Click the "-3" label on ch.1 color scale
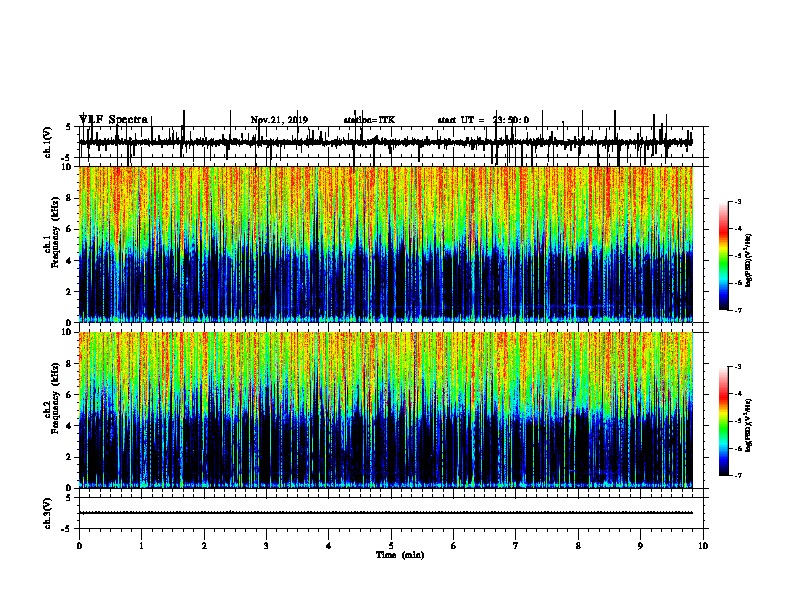 click(x=738, y=202)
